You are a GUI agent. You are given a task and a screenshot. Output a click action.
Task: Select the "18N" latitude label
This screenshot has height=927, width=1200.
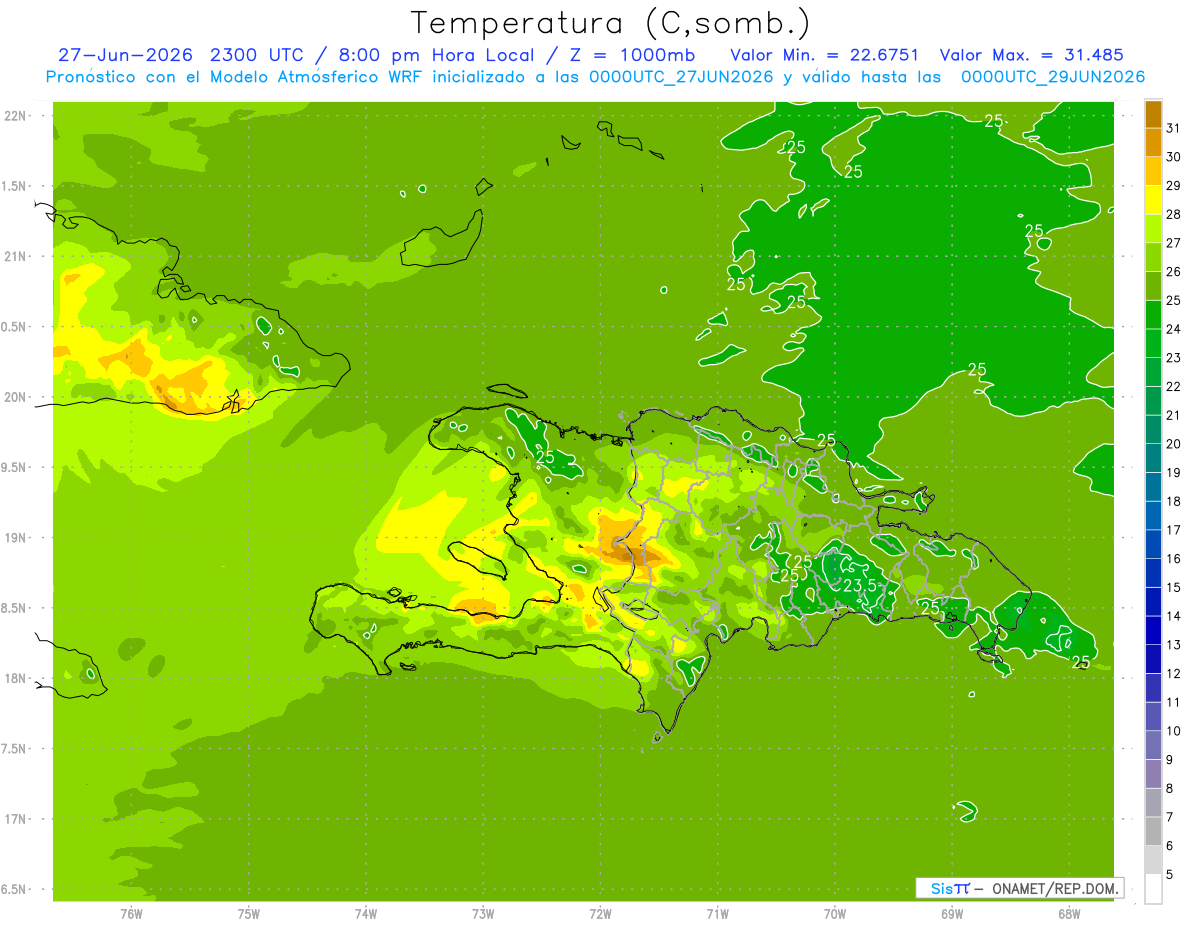17,678
